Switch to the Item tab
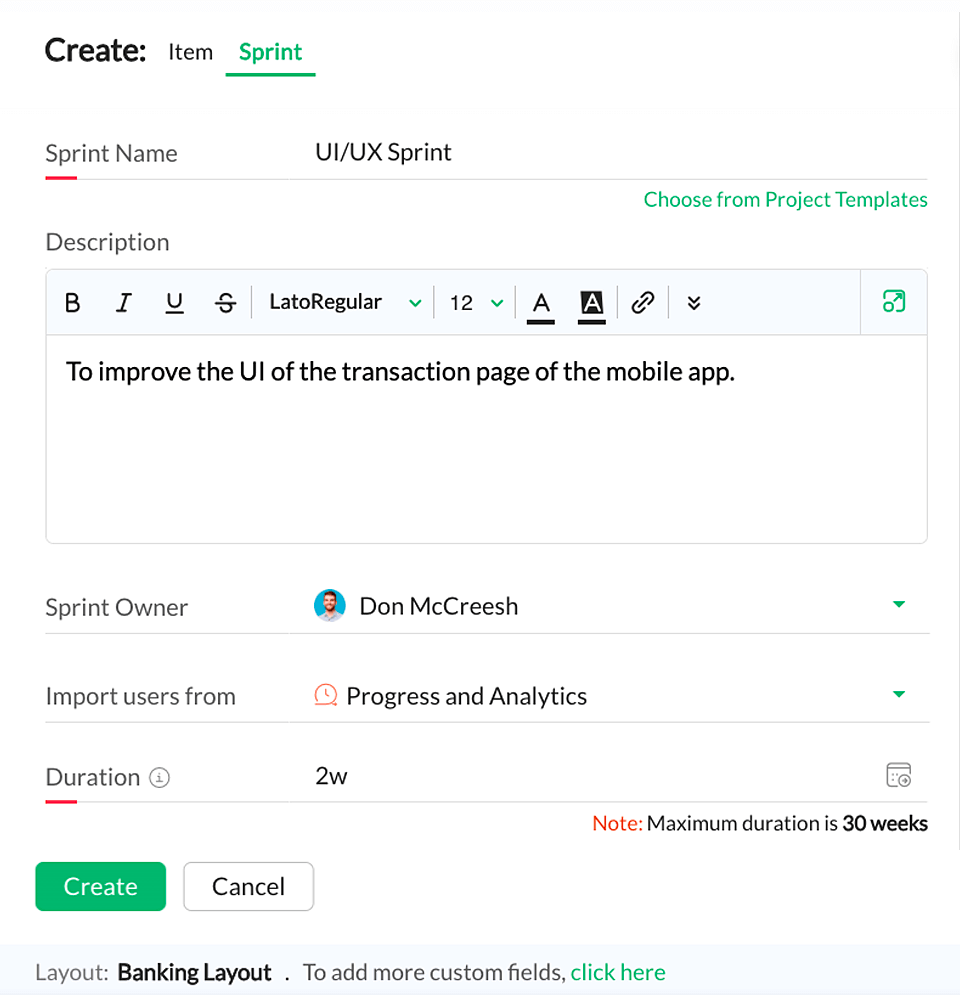Viewport: 960px width, 1001px height. (190, 52)
